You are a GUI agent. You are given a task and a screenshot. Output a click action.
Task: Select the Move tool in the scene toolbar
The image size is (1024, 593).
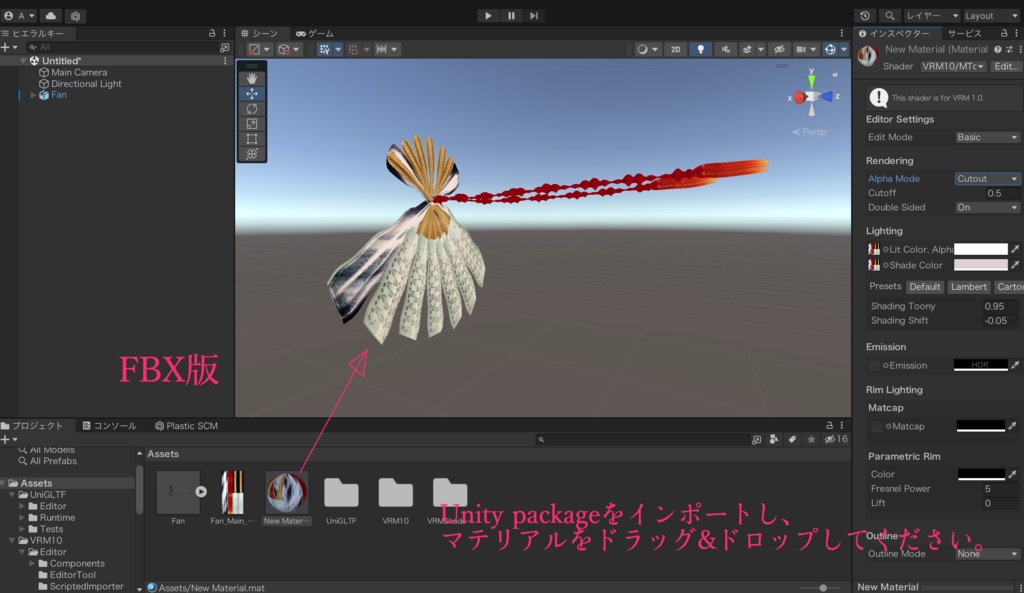[x=251, y=93]
